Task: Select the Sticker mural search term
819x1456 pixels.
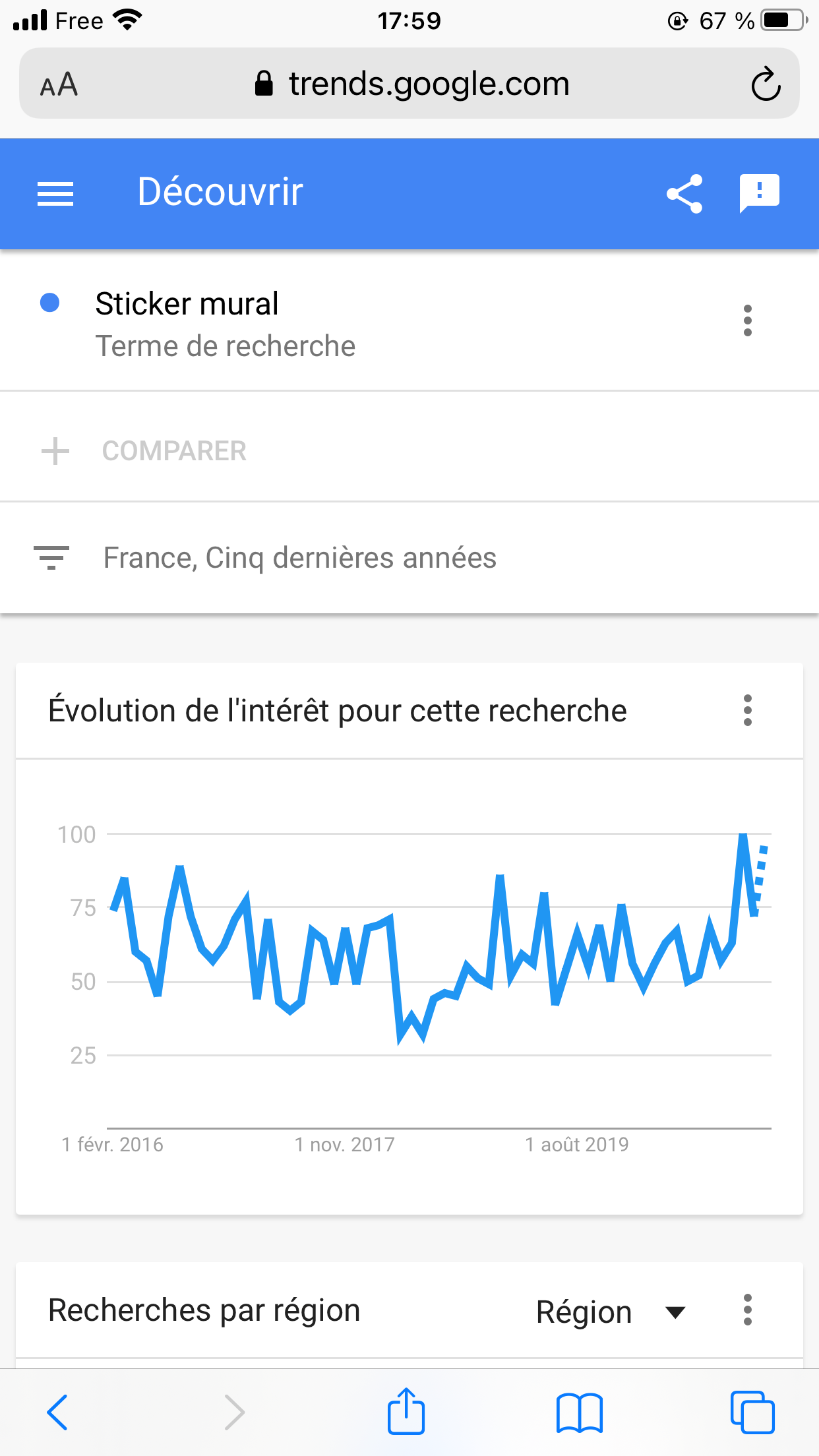Action: [x=187, y=304]
